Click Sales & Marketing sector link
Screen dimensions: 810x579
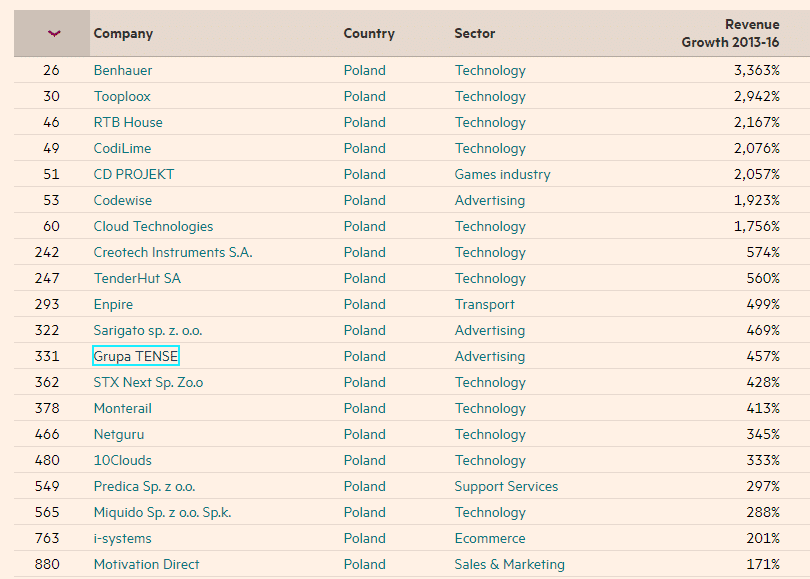pyautogui.click(x=509, y=565)
